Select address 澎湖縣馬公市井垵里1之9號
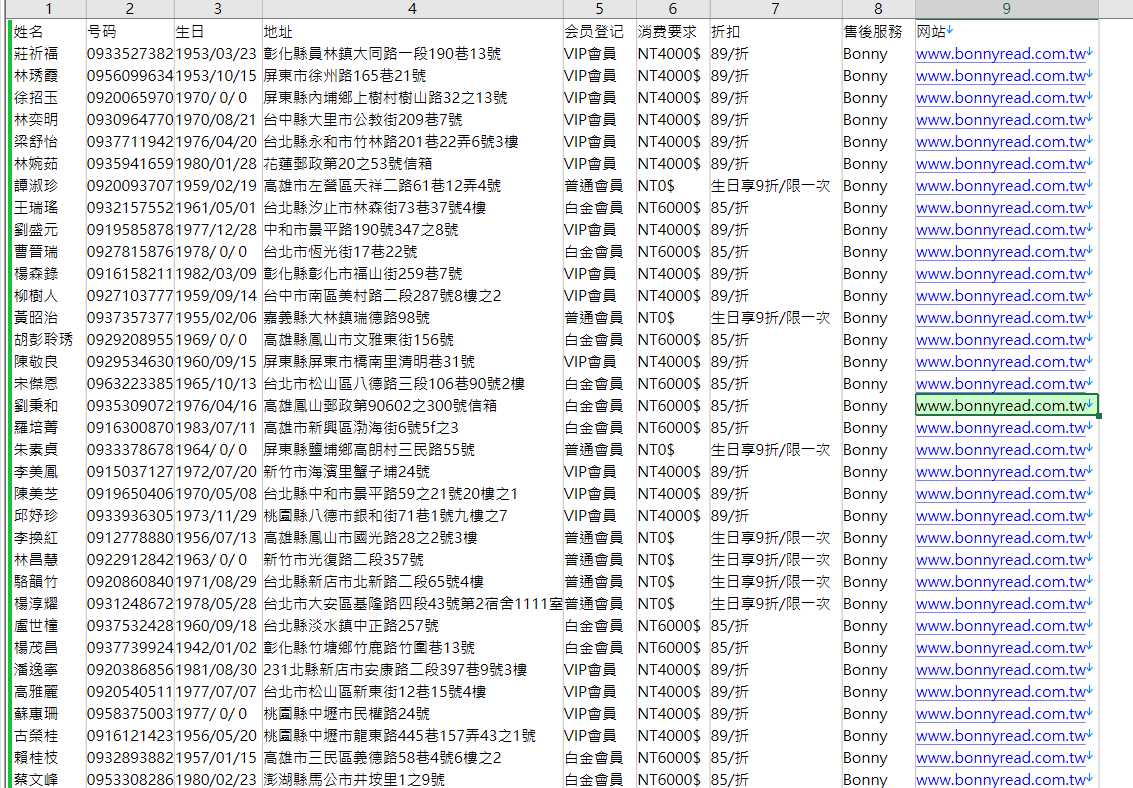This screenshot has width=1133, height=788. (413, 779)
